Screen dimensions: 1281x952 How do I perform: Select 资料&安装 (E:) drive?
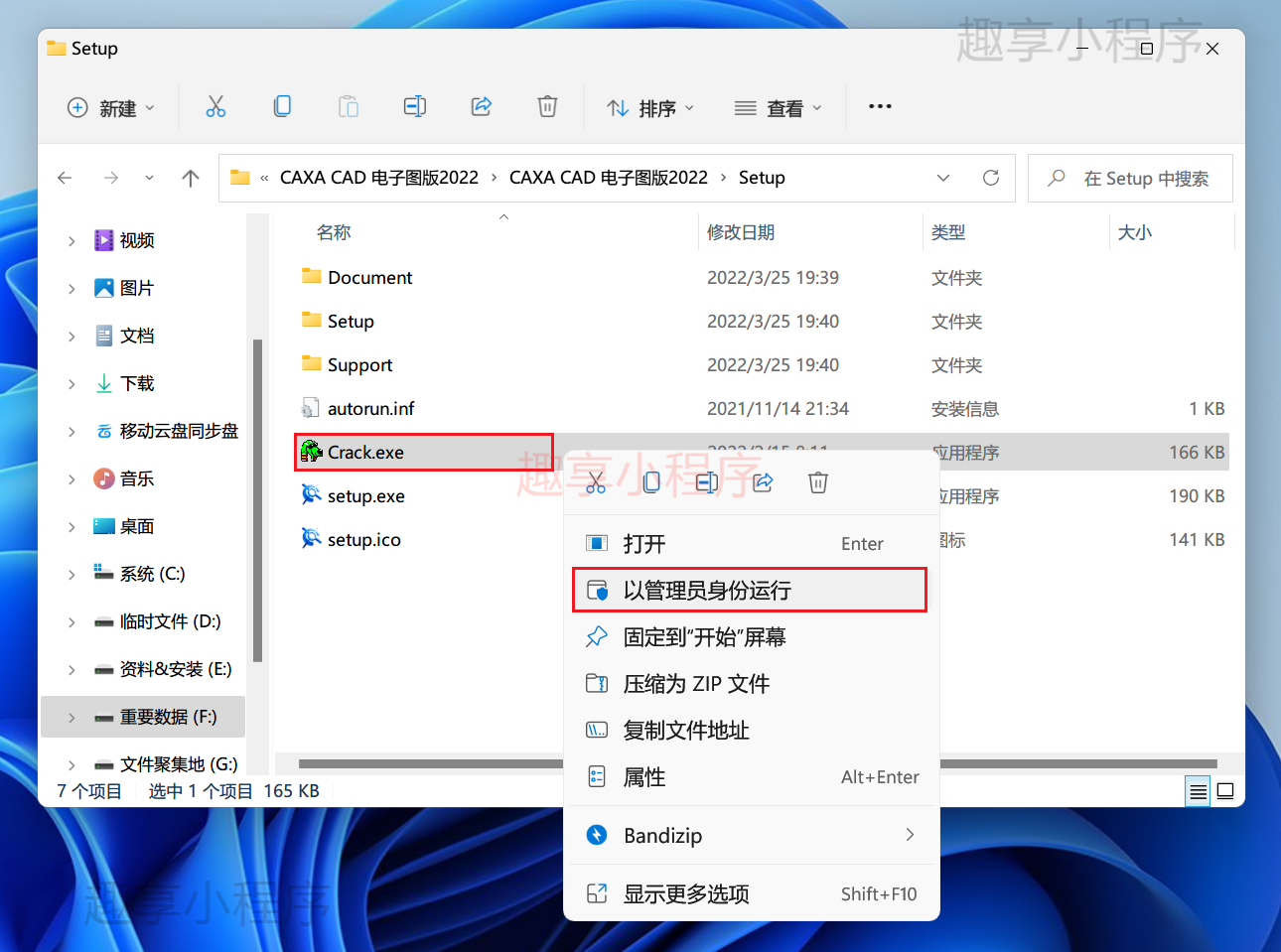point(176,669)
